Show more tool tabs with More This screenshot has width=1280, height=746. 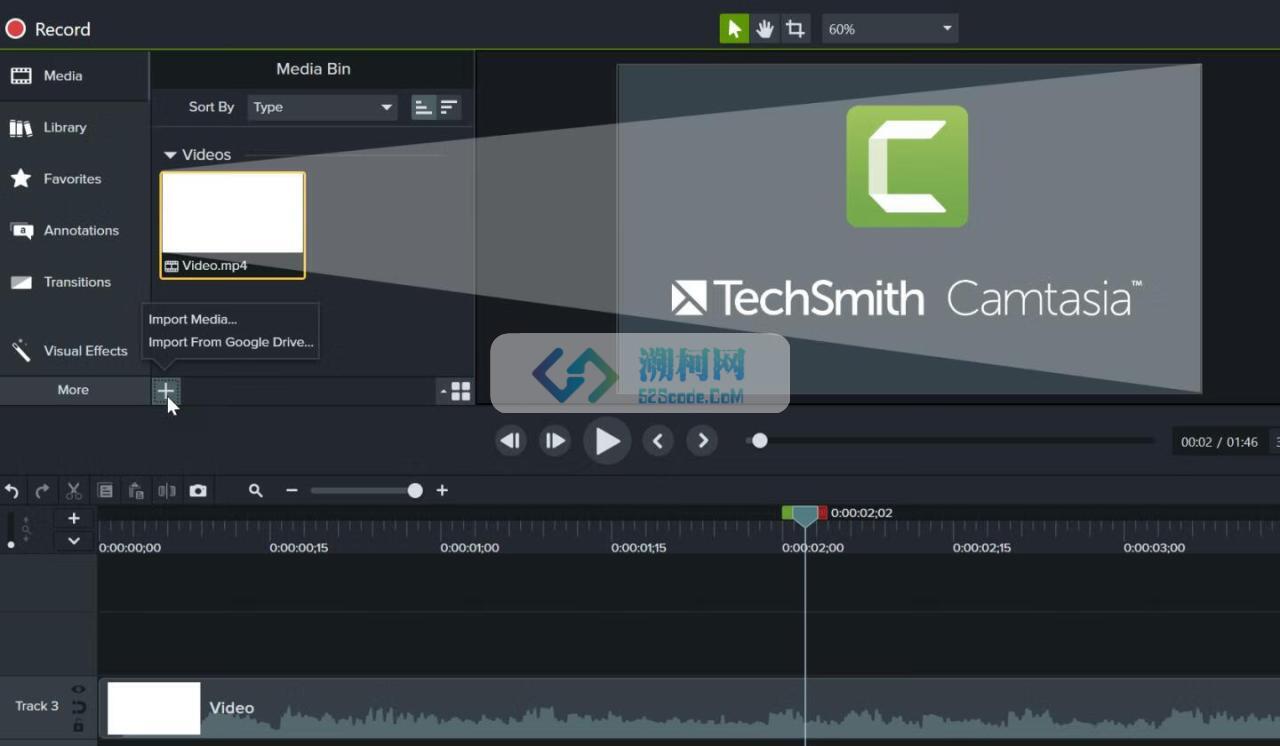click(x=73, y=390)
